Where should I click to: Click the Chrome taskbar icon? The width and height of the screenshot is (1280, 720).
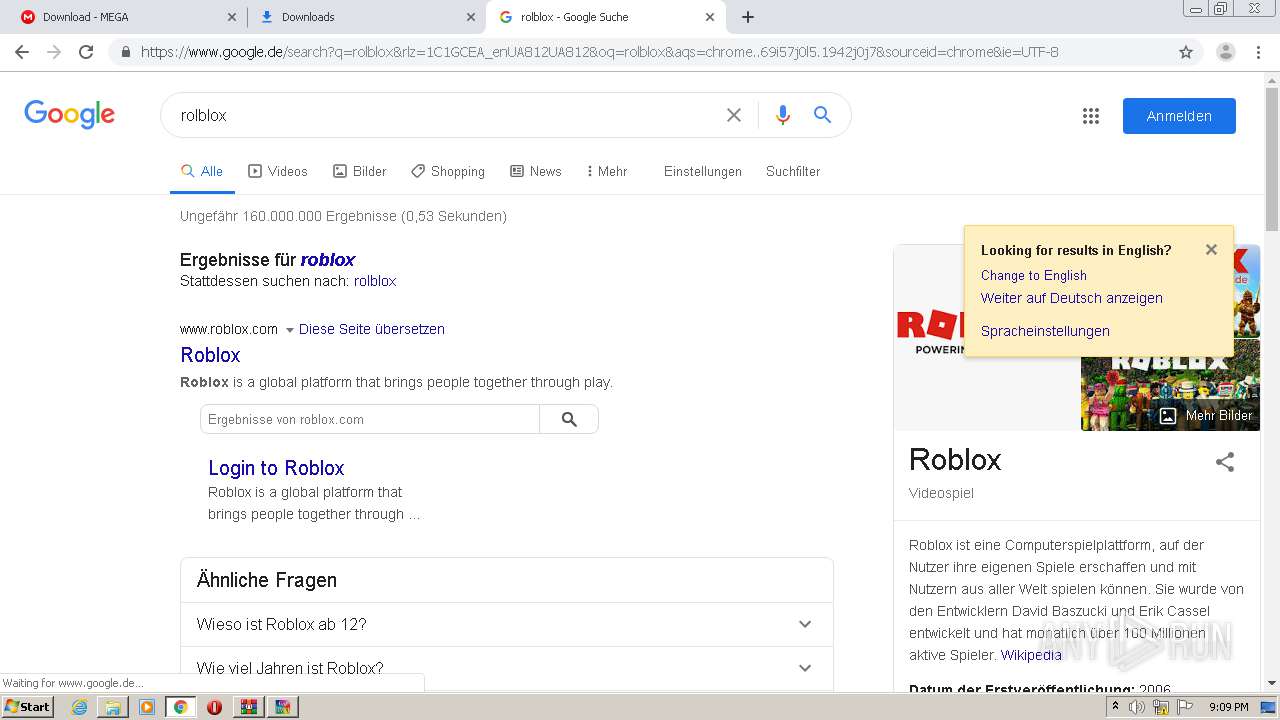pyautogui.click(x=180, y=707)
